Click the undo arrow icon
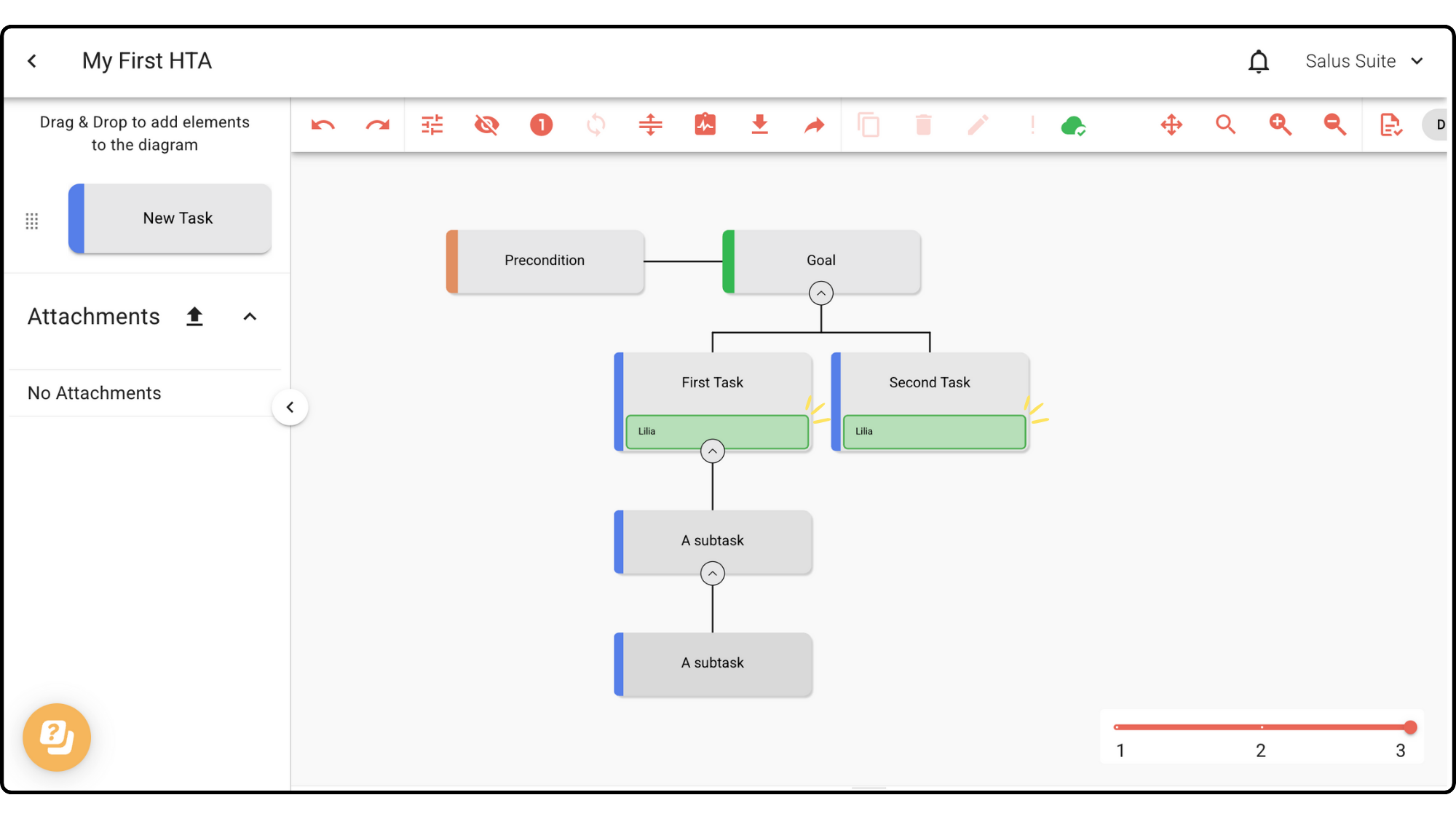This screenshot has width=1456, height=819. tap(323, 125)
